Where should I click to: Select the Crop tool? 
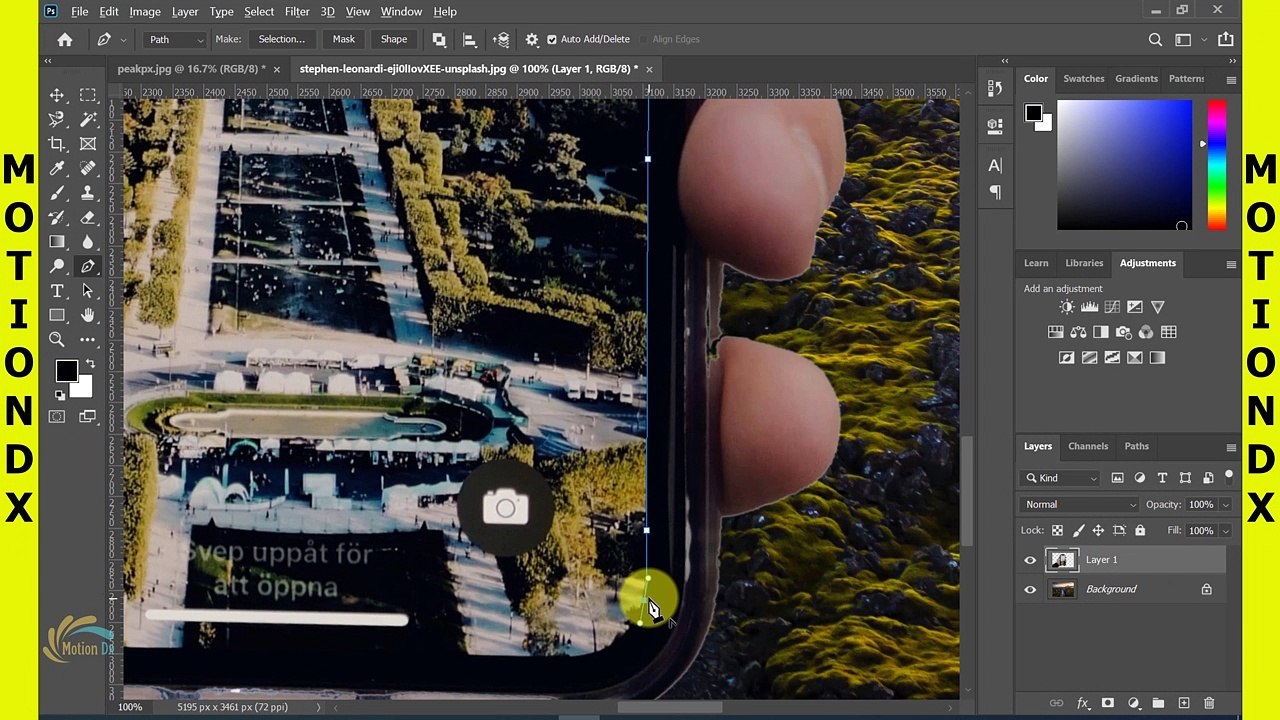tap(57, 144)
